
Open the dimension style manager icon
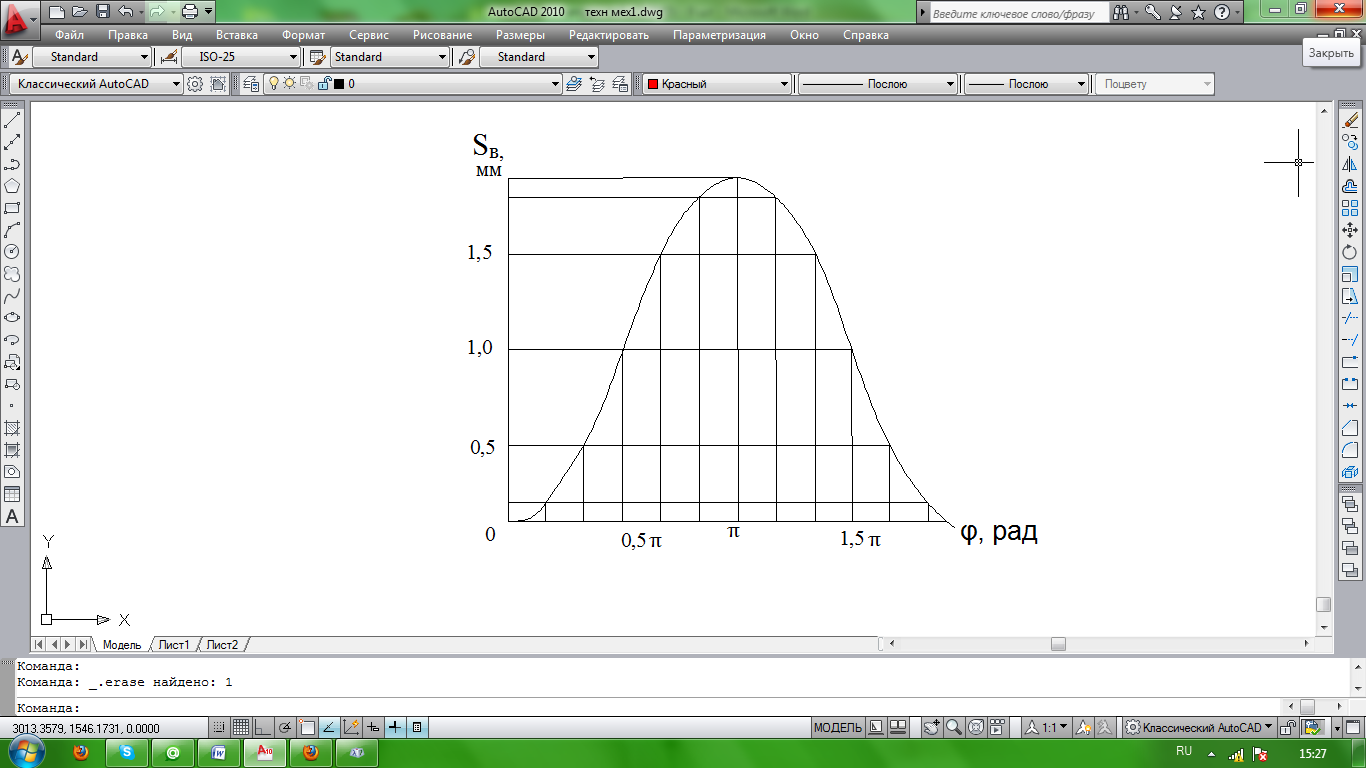click(168, 57)
